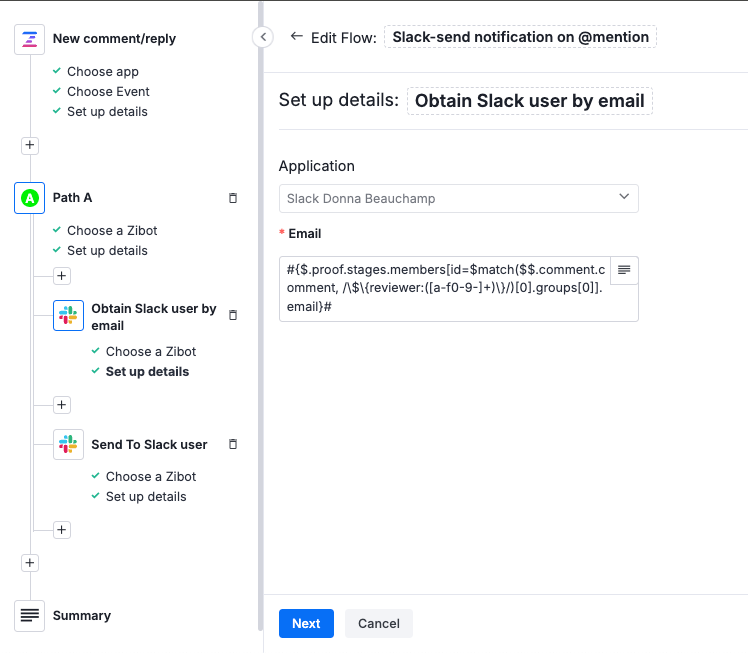The image size is (748, 653).
Task: Open the Send To Slack user Slack icon
Action: tap(68, 444)
